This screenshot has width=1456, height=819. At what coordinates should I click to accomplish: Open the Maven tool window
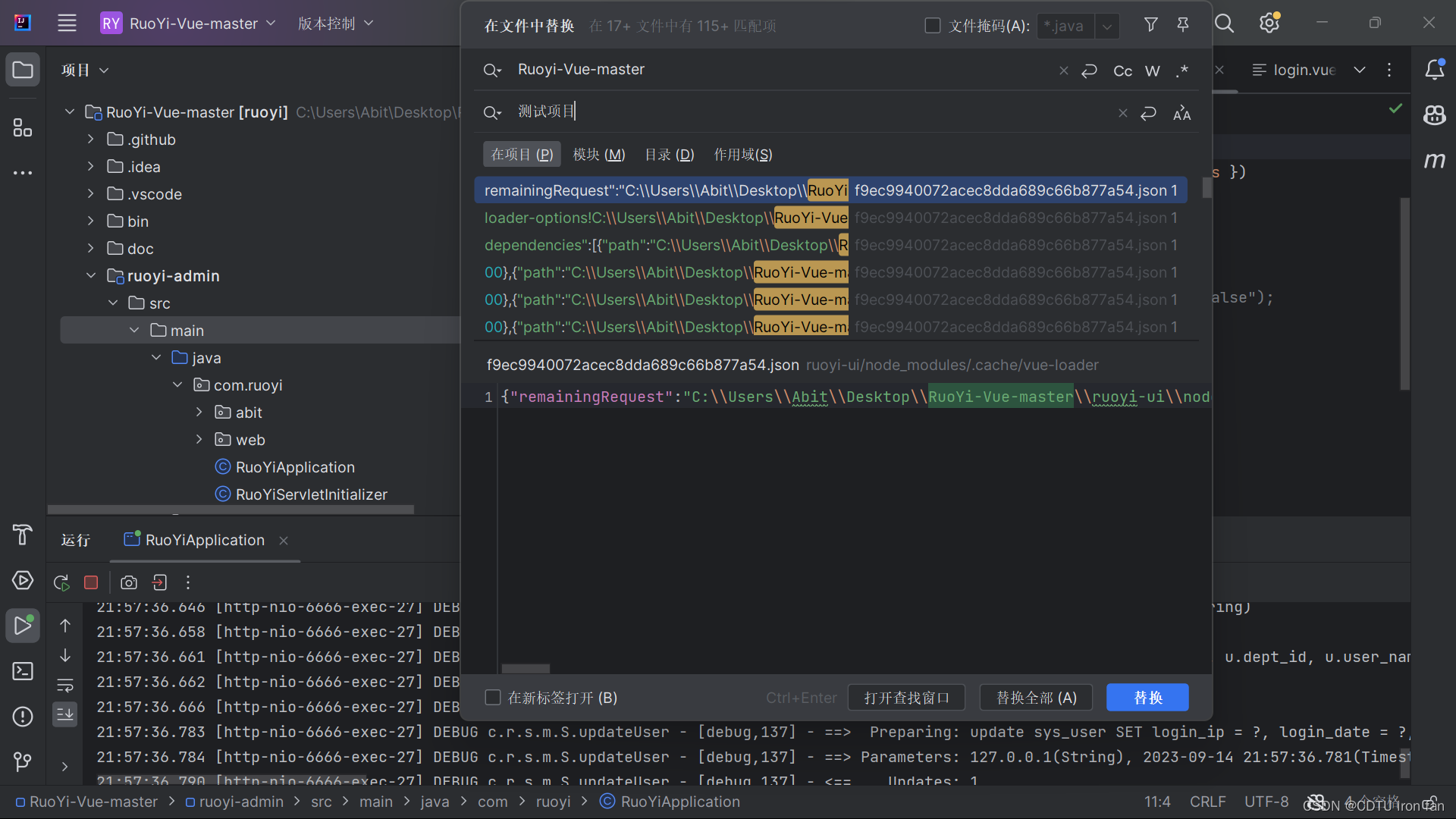[x=1435, y=160]
